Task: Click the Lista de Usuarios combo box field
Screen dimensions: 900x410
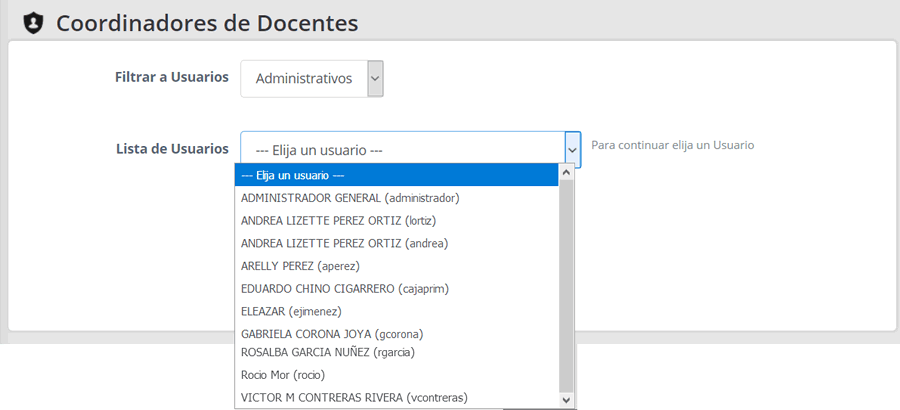Action: pos(402,150)
